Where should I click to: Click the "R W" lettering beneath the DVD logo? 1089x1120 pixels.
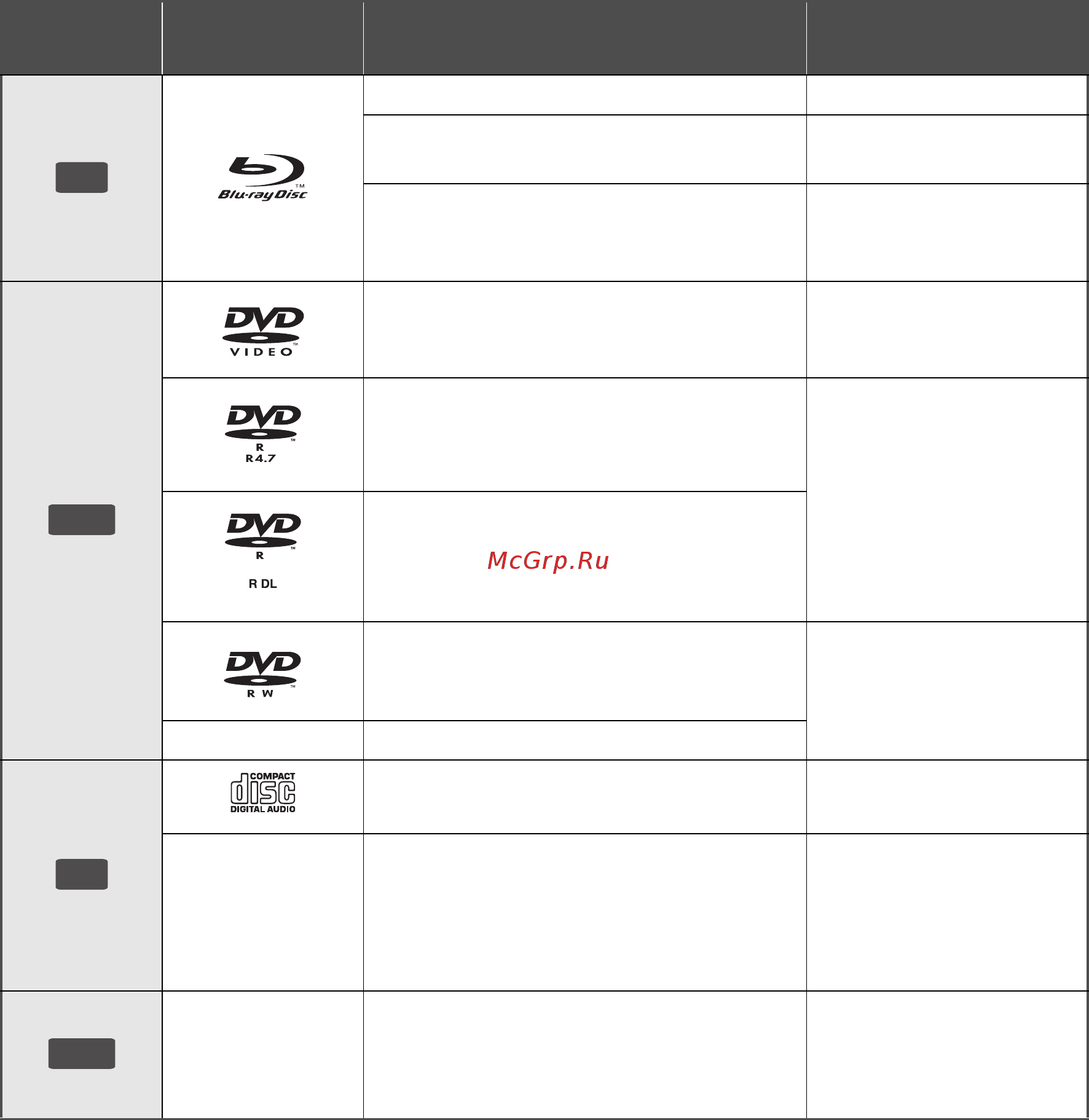pyautogui.click(x=261, y=694)
